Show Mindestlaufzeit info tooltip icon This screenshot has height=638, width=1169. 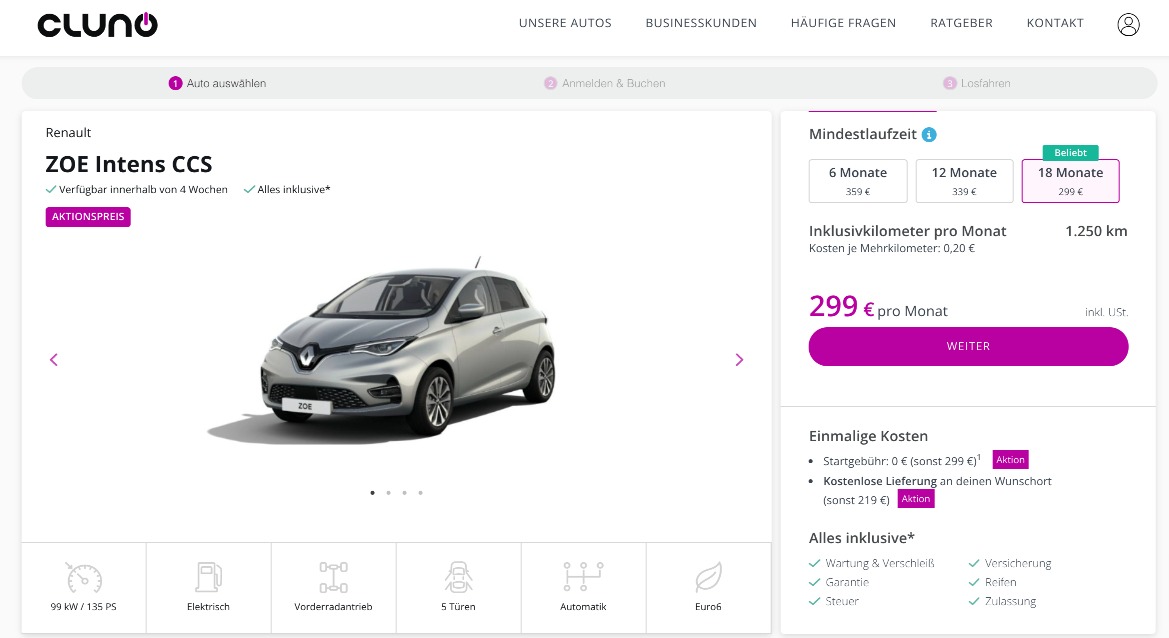929,135
